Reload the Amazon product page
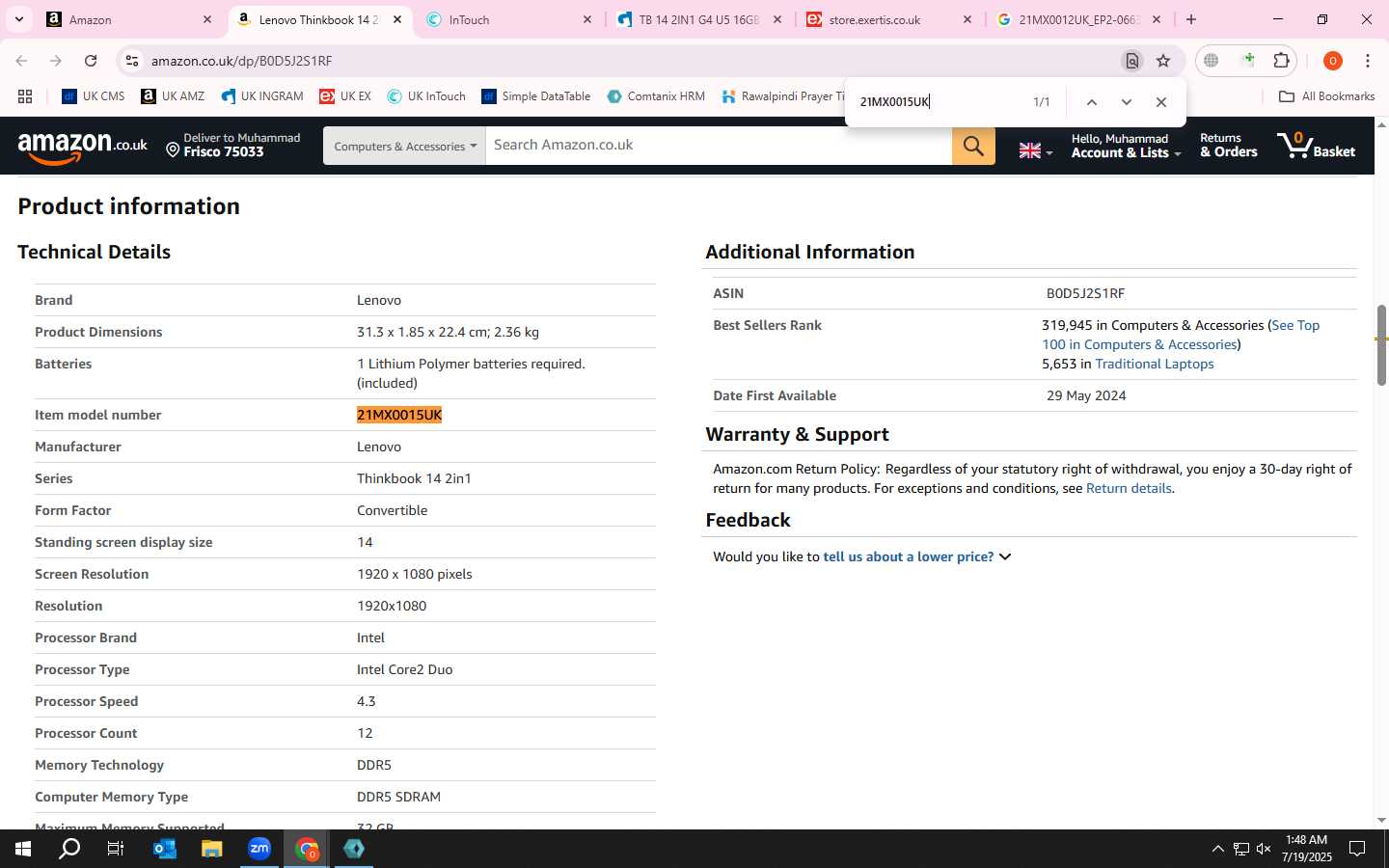Image resolution: width=1389 pixels, height=868 pixels. click(91, 61)
